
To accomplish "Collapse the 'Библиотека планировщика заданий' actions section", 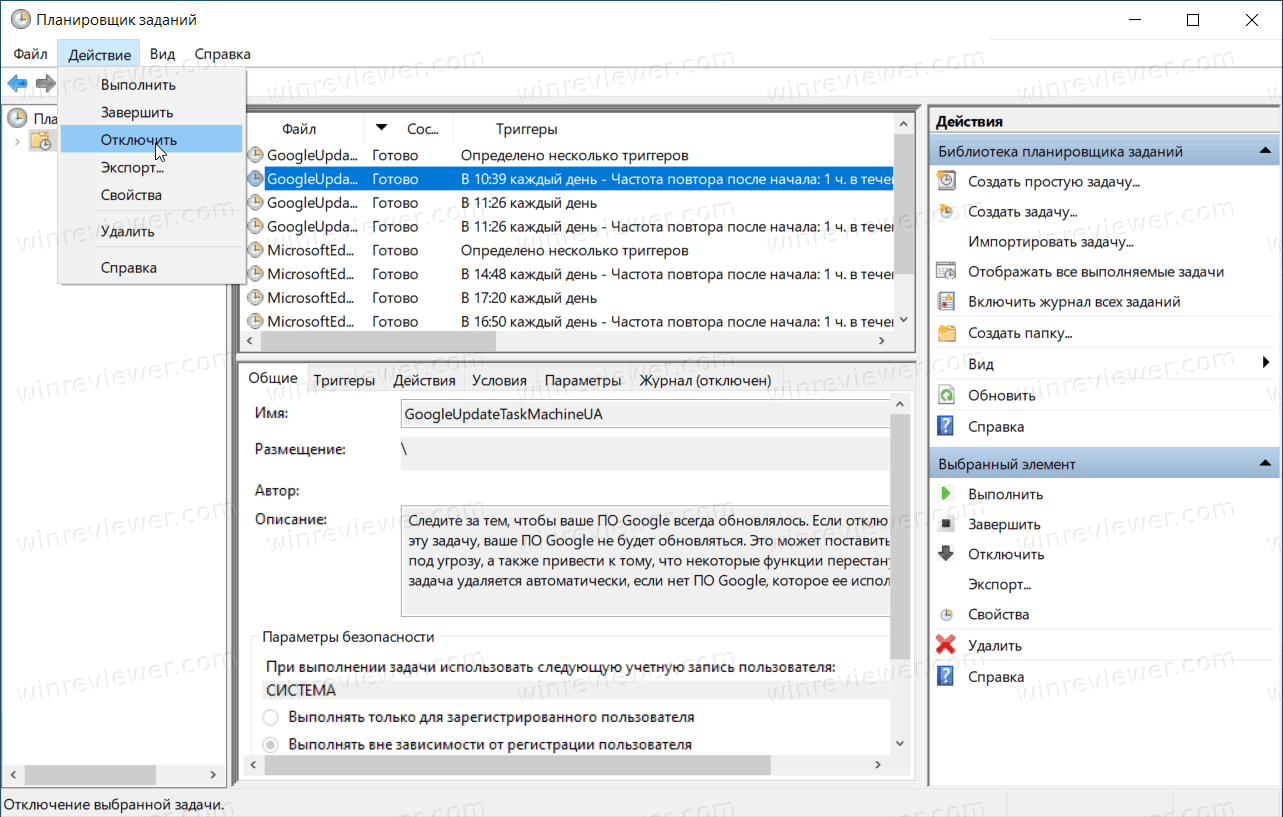I will click(x=1265, y=151).
